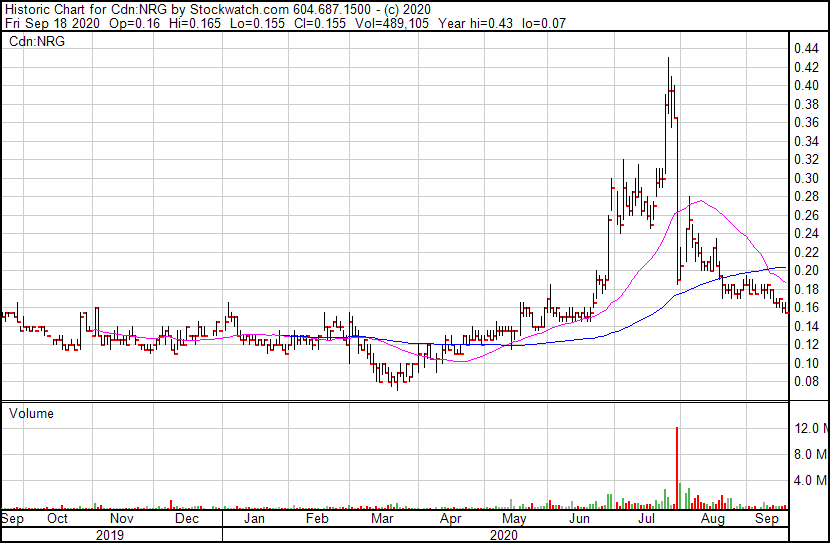Select the 2019 year label
The image size is (830, 543).
pyautogui.click(x=110, y=535)
